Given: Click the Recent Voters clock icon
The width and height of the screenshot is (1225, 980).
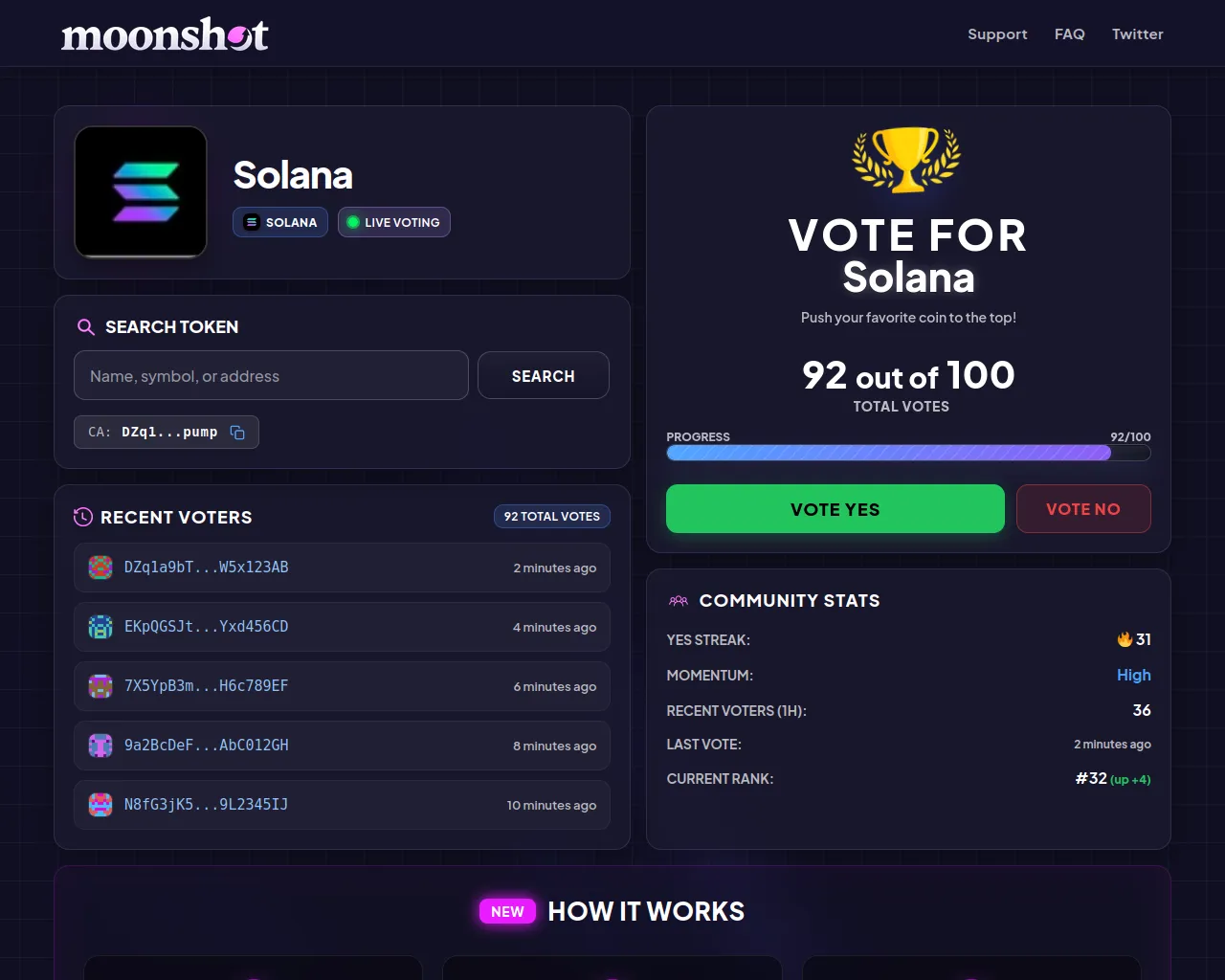Looking at the screenshot, I should tap(83, 517).
